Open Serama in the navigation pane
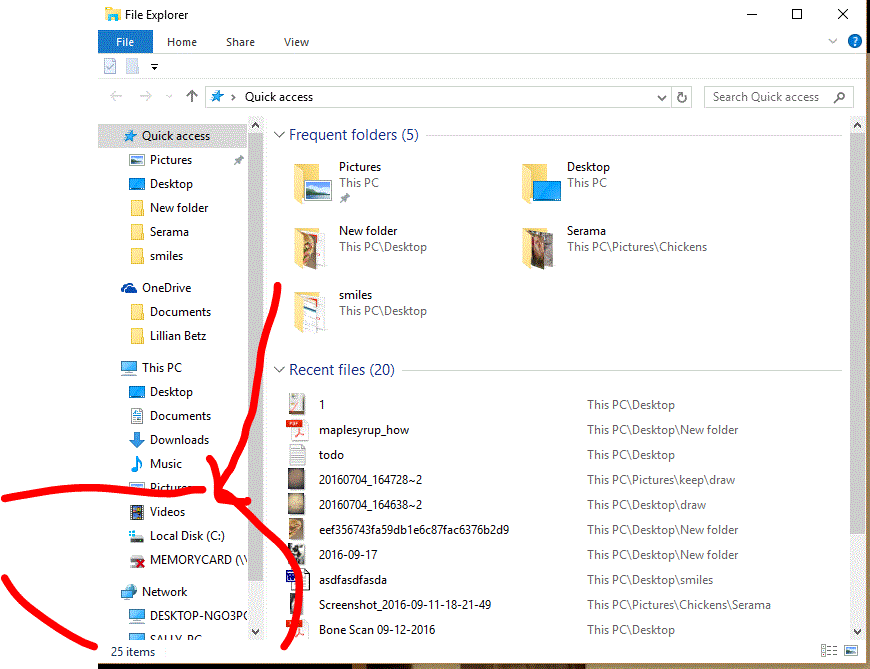The height and width of the screenshot is (669, 870). pyautogui.click(x=169, y=232)
